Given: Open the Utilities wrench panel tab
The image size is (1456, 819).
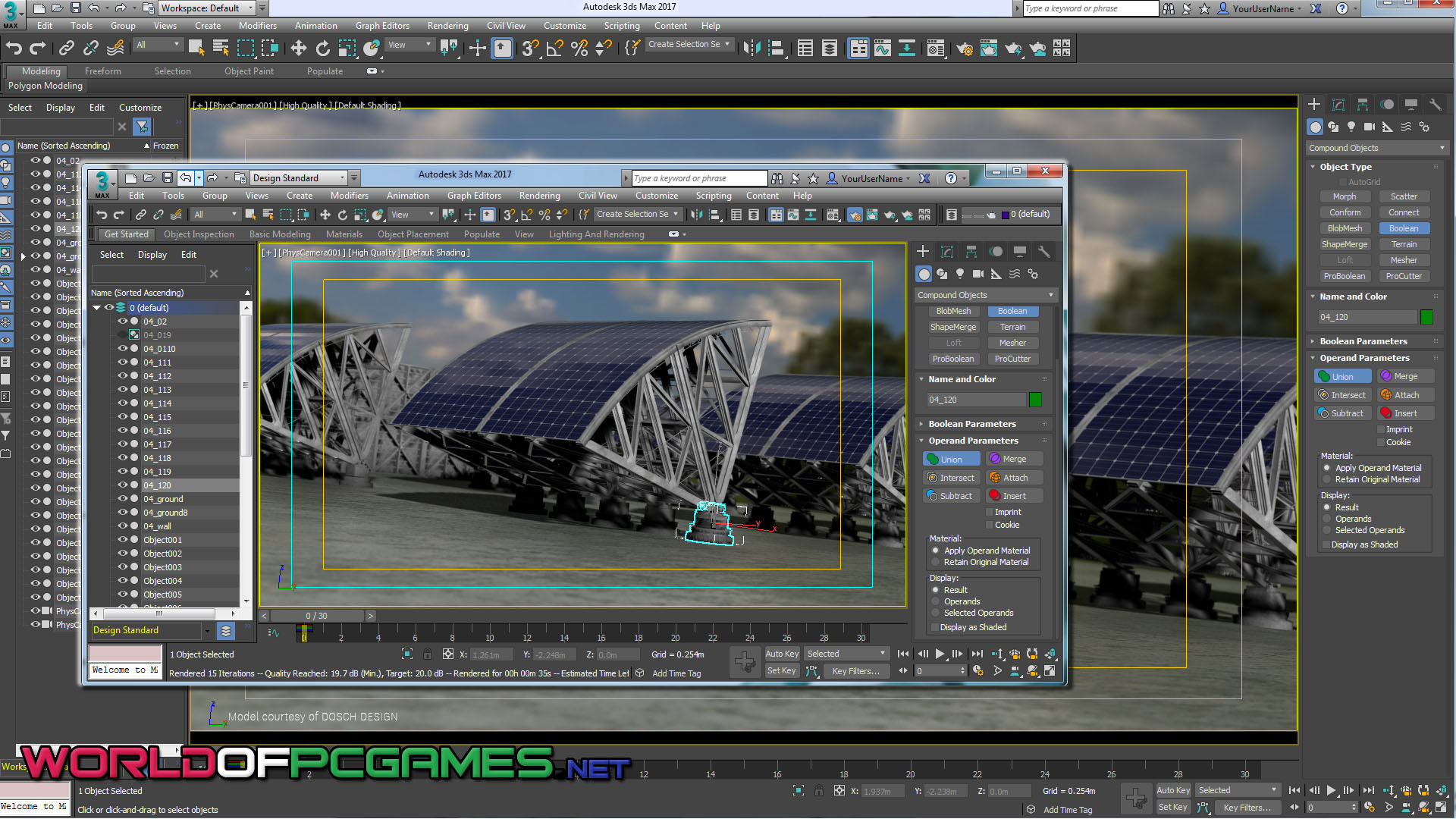Looking at the screenshot, I should coord(1435,105).
